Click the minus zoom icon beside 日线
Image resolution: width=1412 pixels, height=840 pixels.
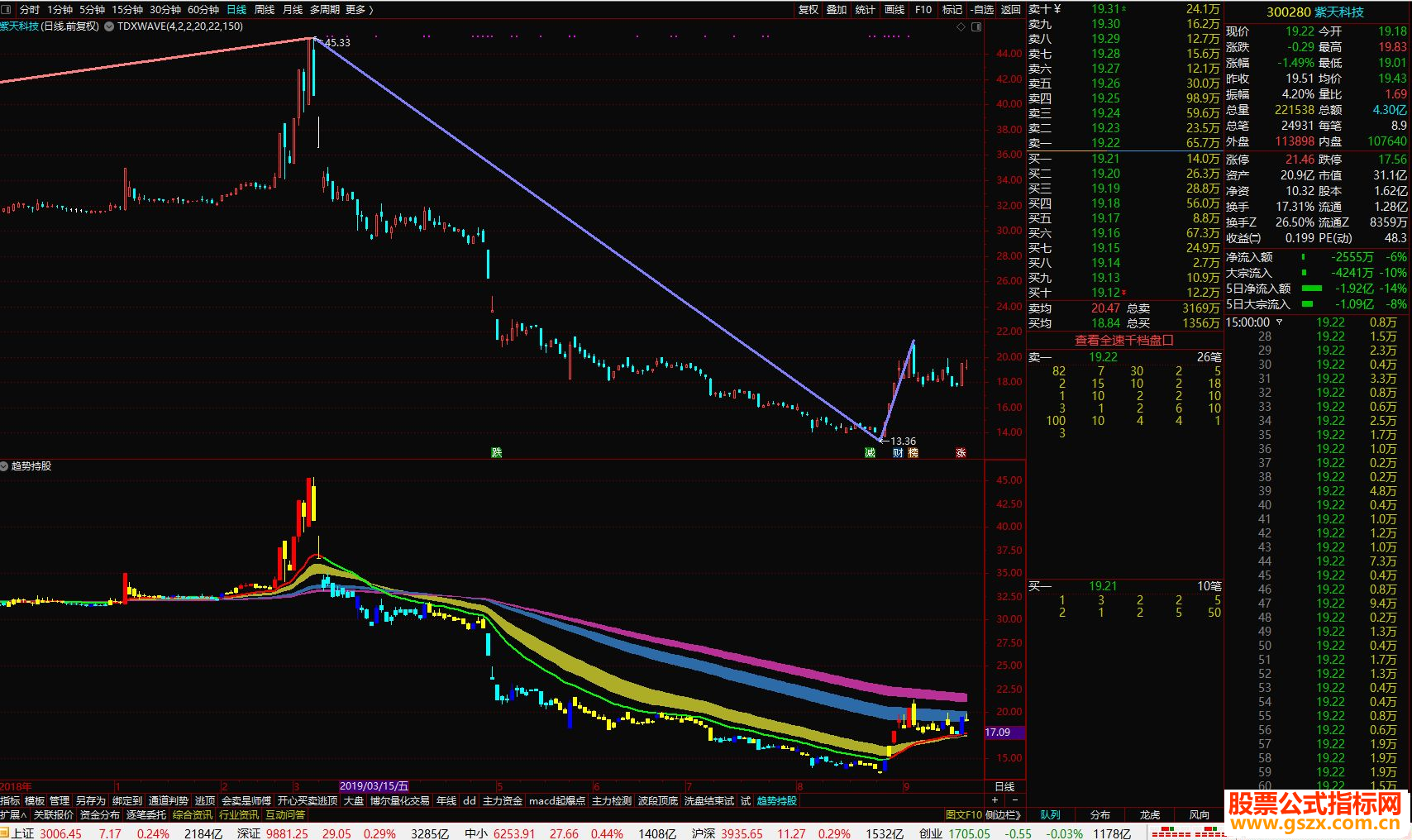1014,800
